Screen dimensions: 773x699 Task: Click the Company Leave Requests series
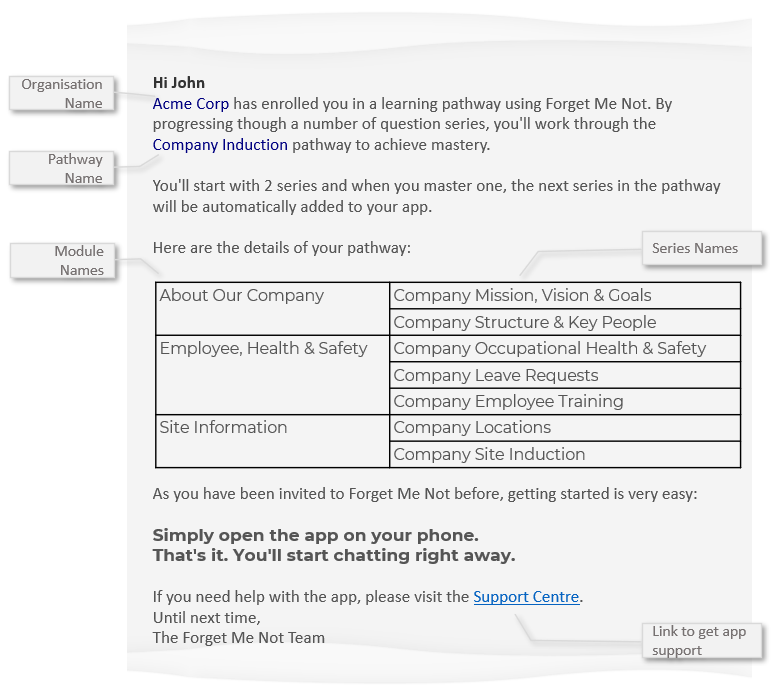[x=496, y=376]
